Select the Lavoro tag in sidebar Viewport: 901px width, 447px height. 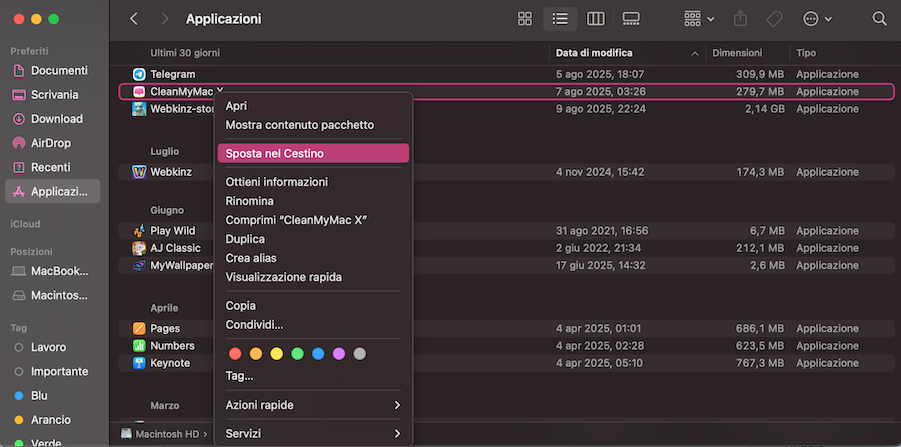tap(53, 348)
